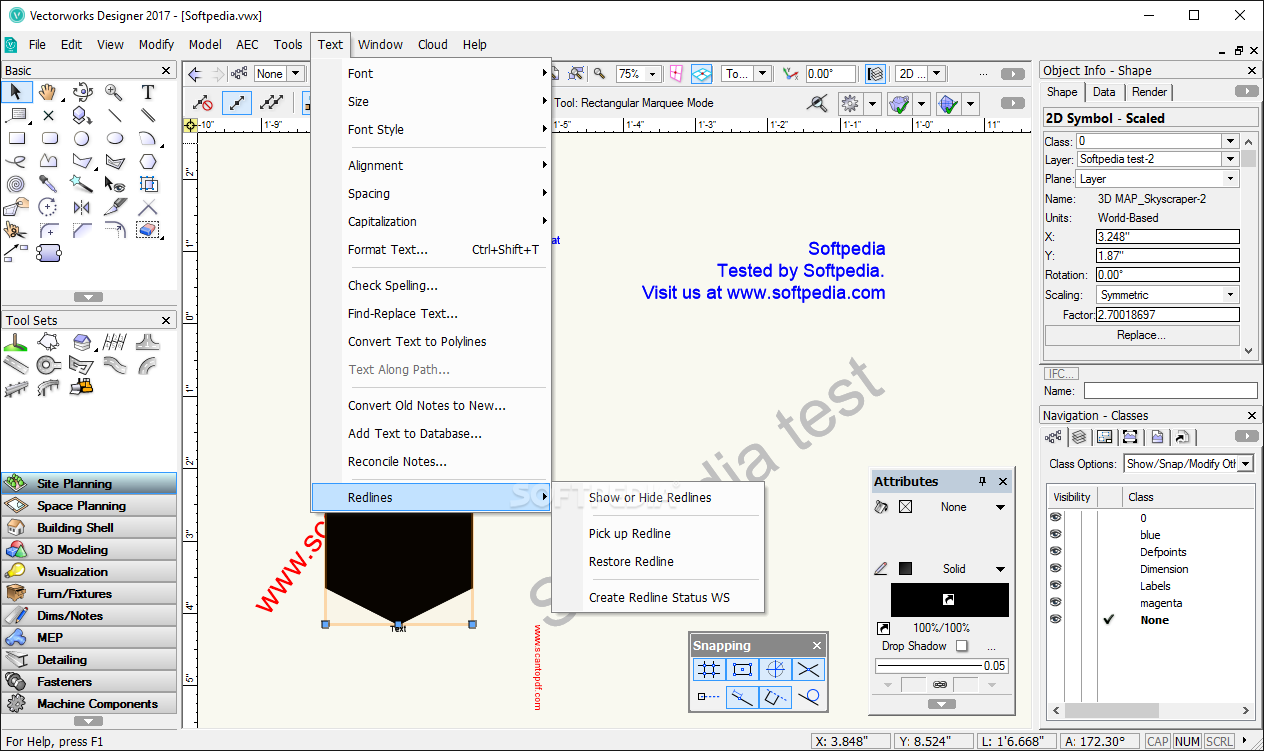Toggle visibility of the Dimension class
This screenshot has width=1264, height=751.
tap(1055, 569)
